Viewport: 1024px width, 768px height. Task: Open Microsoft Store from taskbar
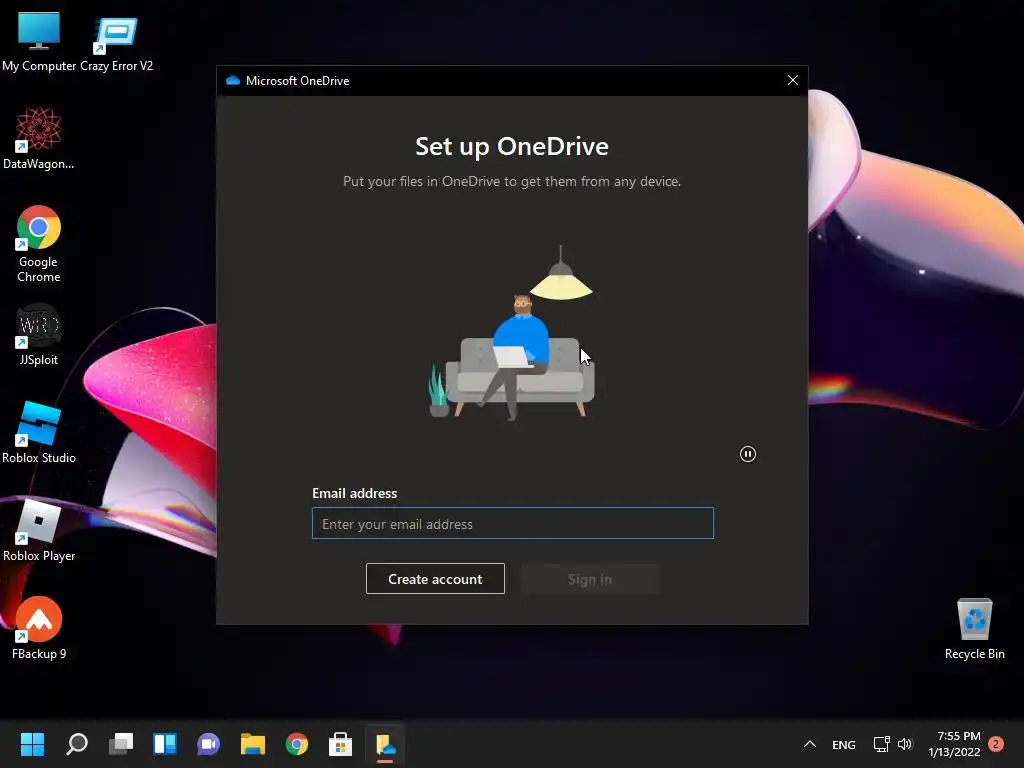340,744
